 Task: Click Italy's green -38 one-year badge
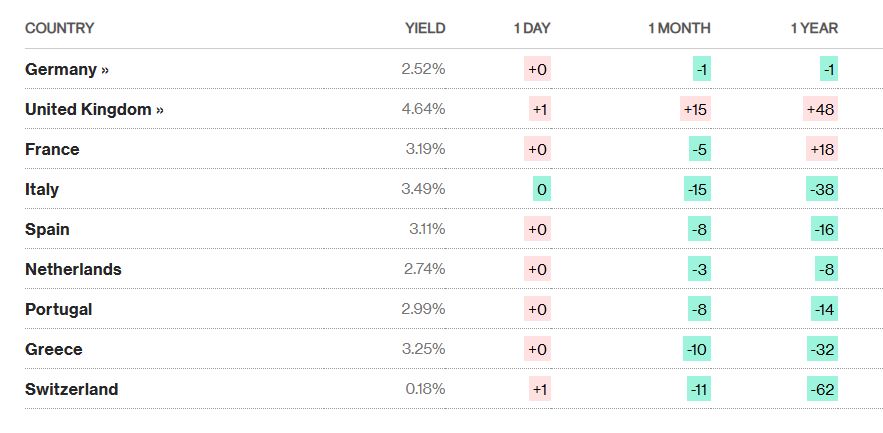(822, 190)
